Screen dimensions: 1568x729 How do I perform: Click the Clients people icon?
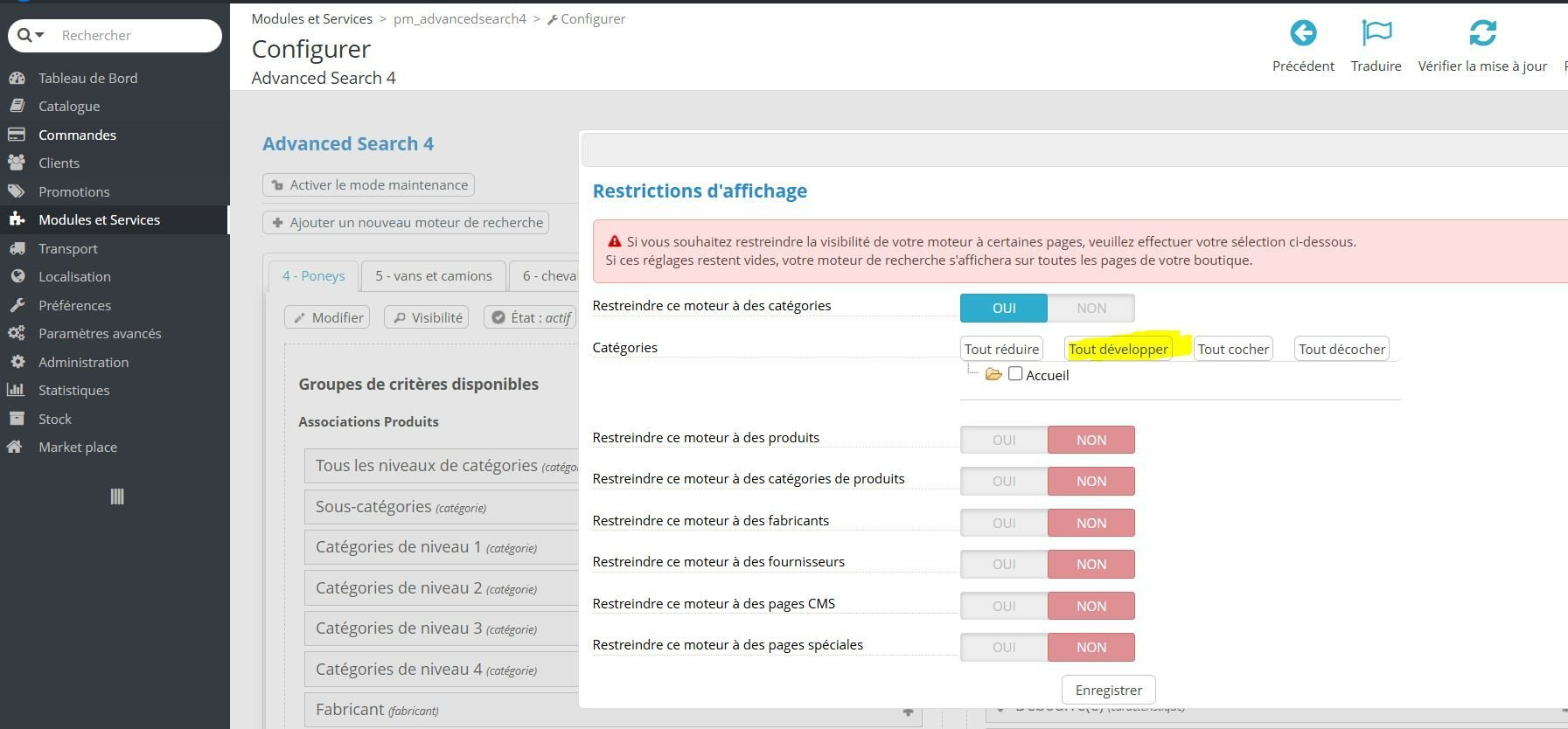click(x=17, y=163)
